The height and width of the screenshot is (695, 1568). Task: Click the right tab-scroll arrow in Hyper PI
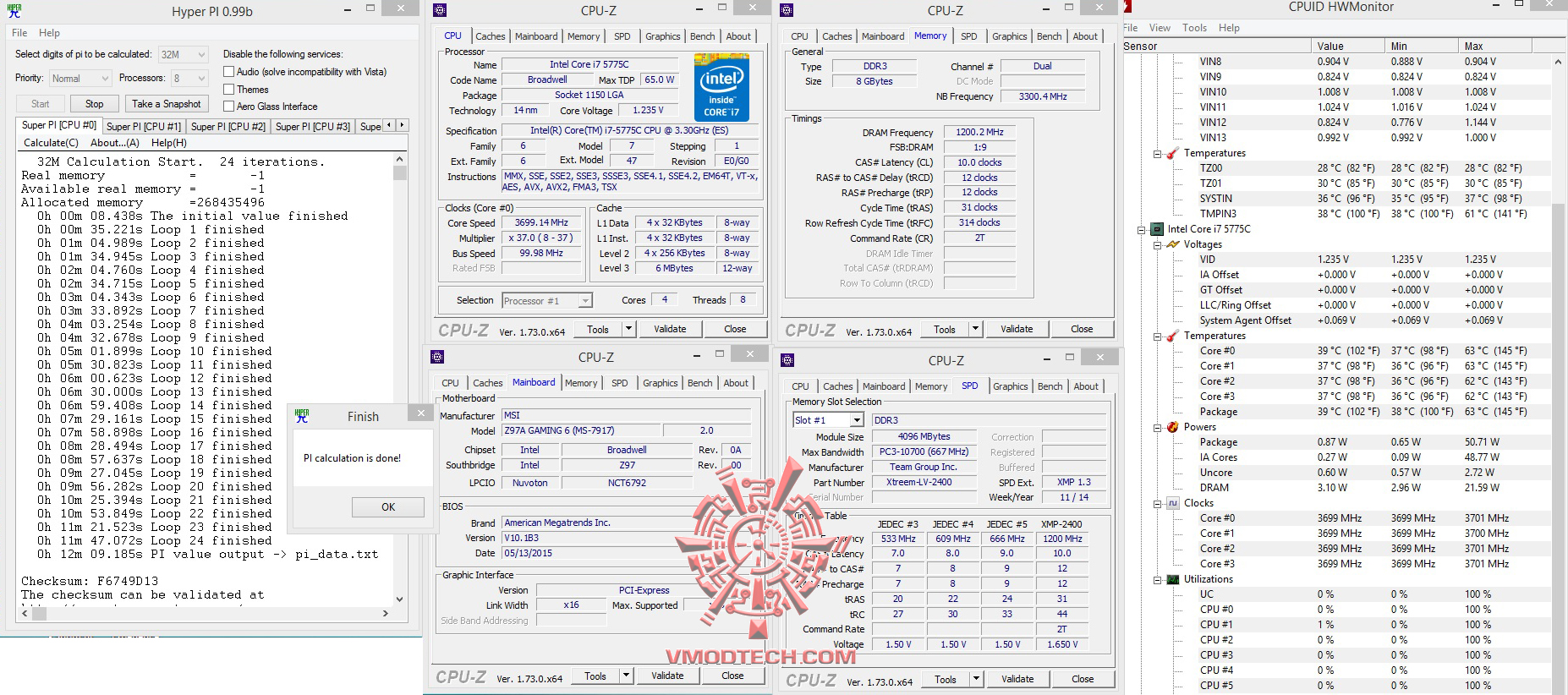point(402,125)
